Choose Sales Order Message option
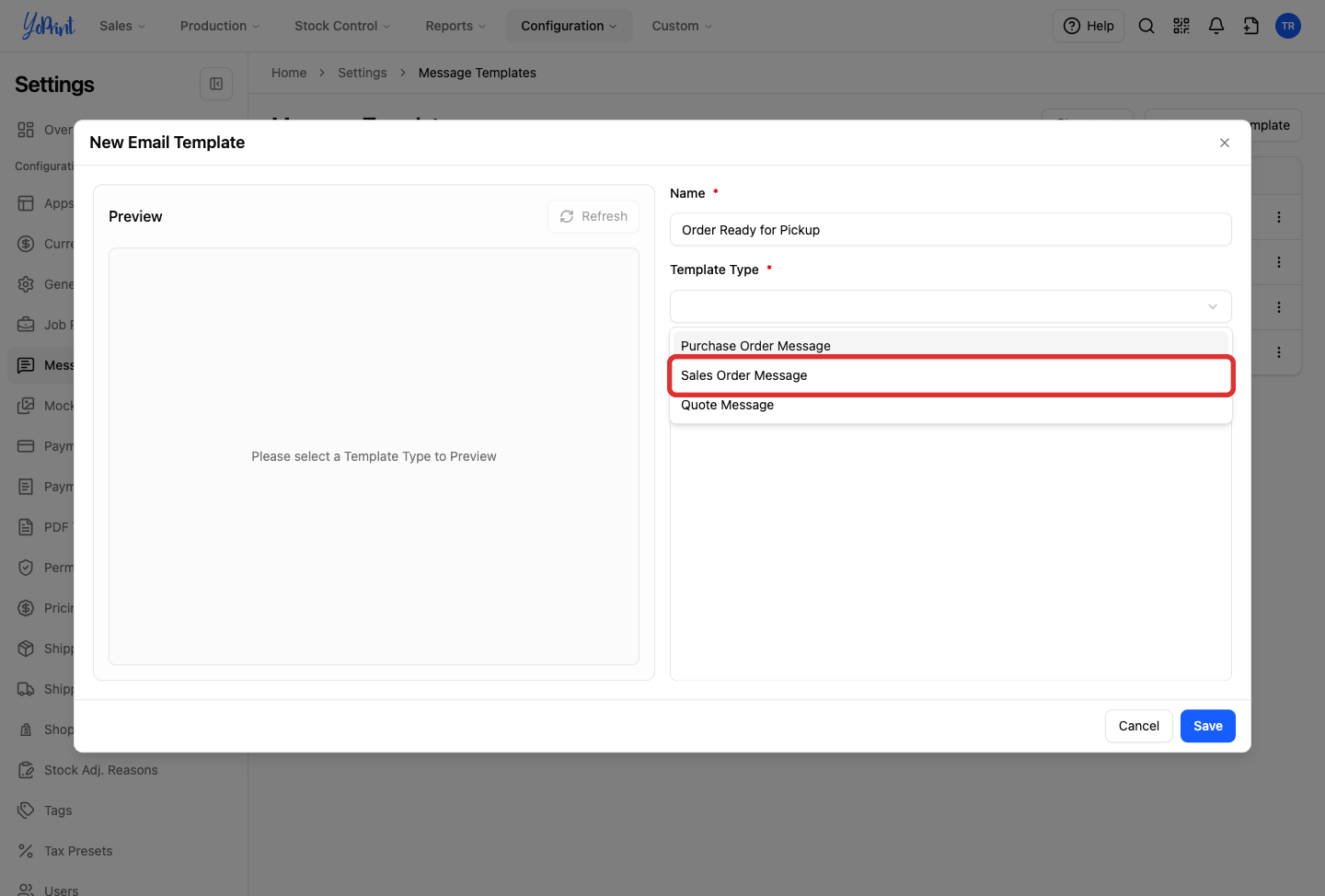The height and width of the screenshot is (896, 1325). [x=951, y=375]
